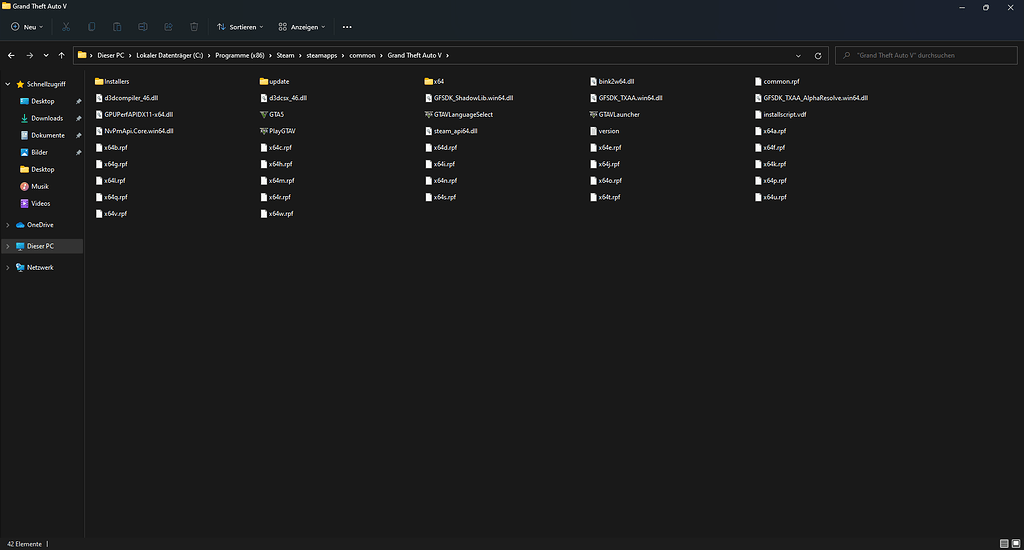
Task: Expand the OneDrive tree node
Action: coord(8,225)
